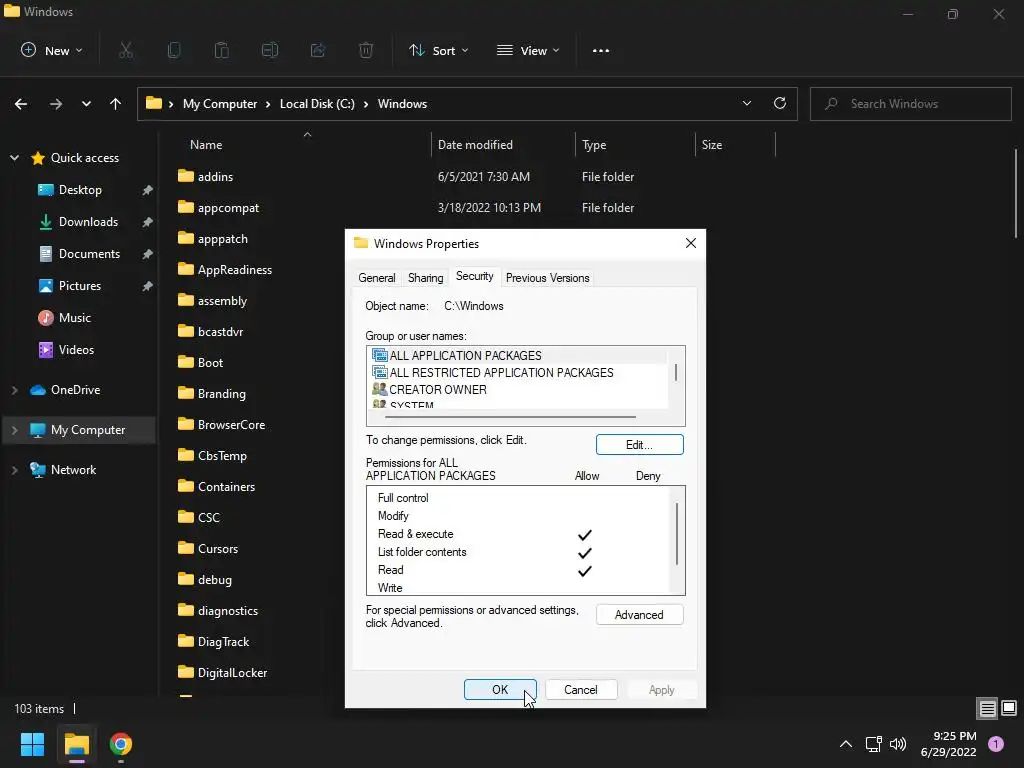Screen dimensions: 1024x768
Task: Confirm the dialog with OK
Action: coord(500,690)
